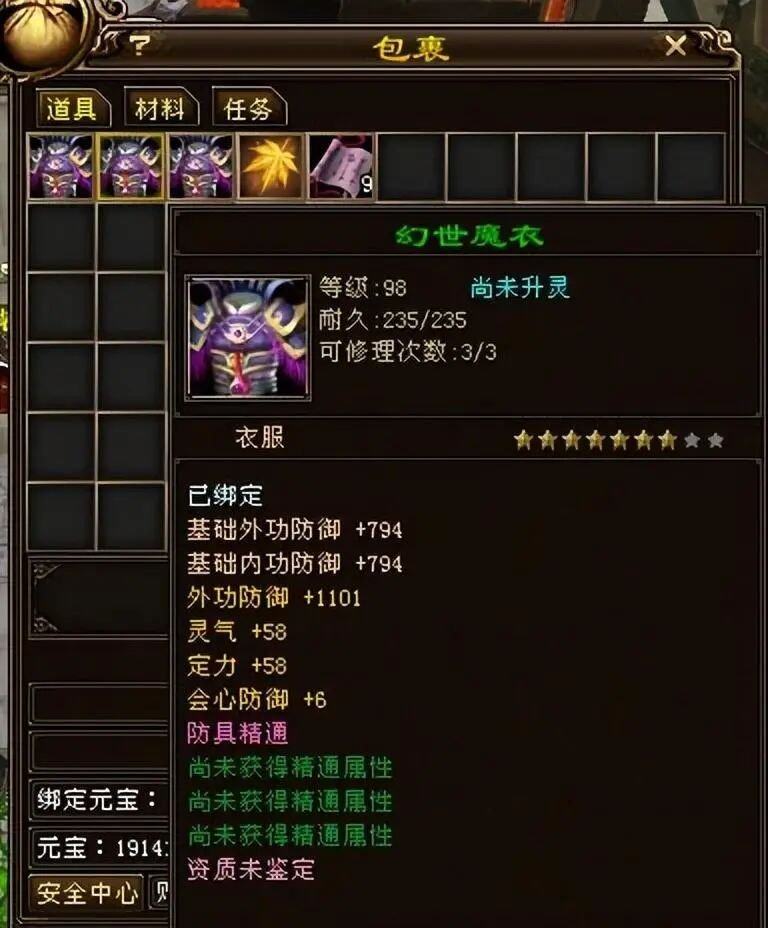Click the pink 防具精通 label
This screenshot has width=768, height=928.
(x=238, y=733)
